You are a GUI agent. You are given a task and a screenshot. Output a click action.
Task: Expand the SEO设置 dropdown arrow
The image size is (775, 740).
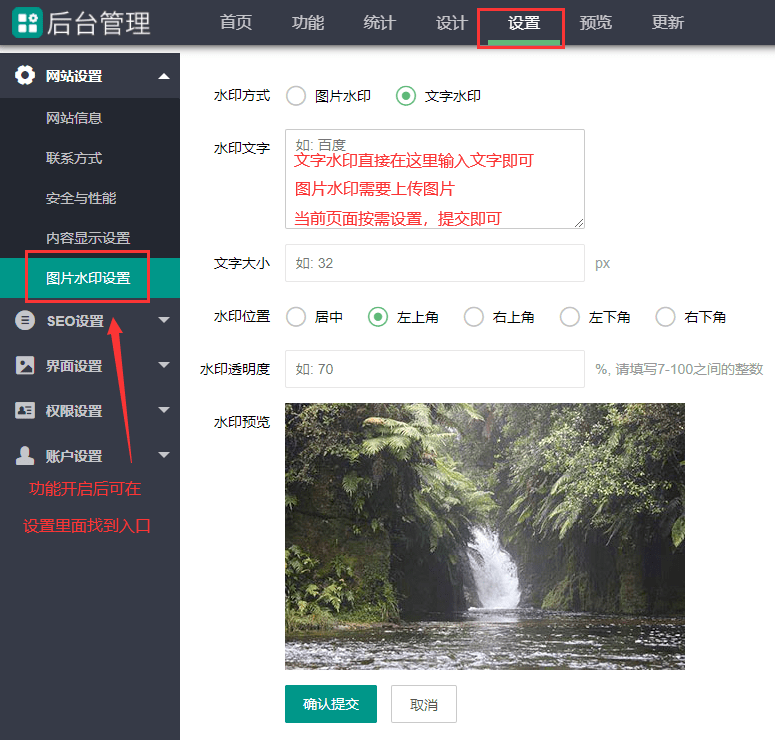(x=164, y=321)
